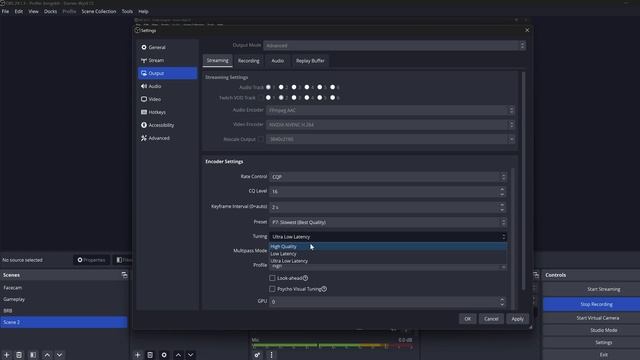Open the Hotkeys settings category
Screen dimensions: 640x360
(x=167, y=112)
